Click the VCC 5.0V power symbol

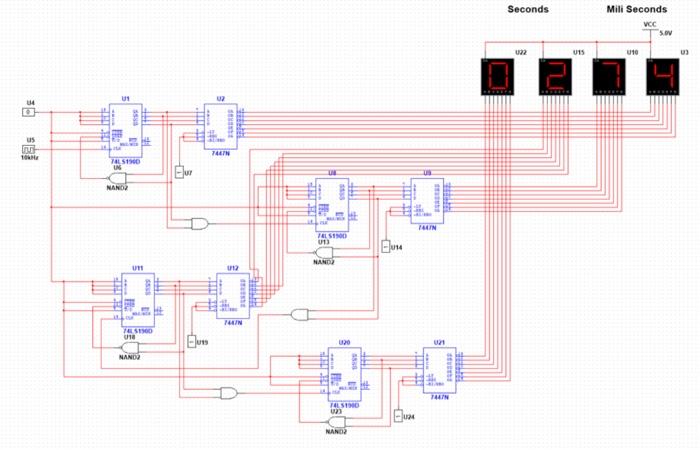[x=650, y=29]
